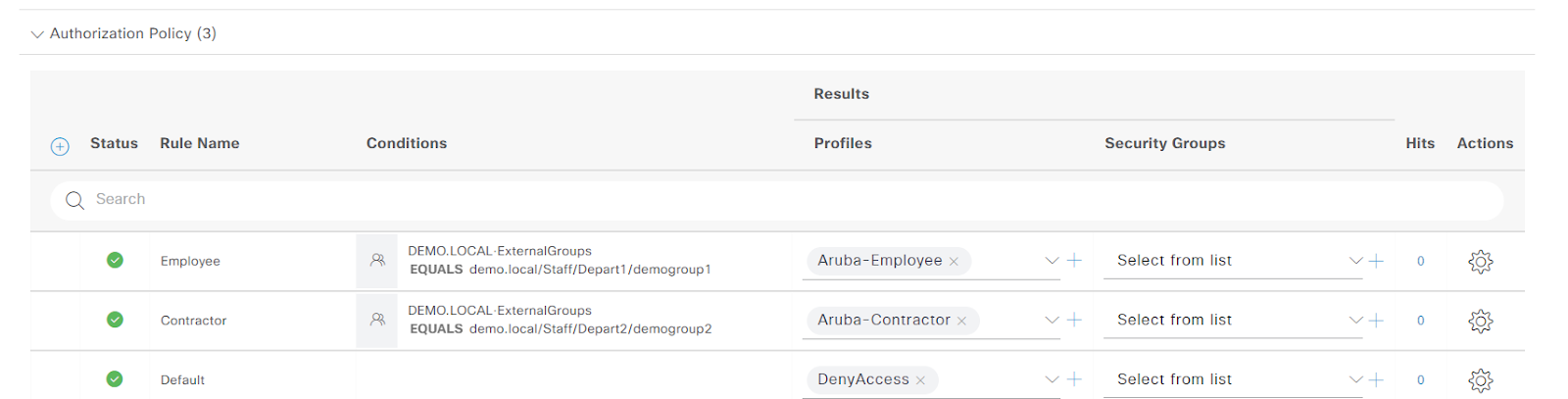
Task: Toggle the green status of Contractor rule
Action: click(115, 320)
